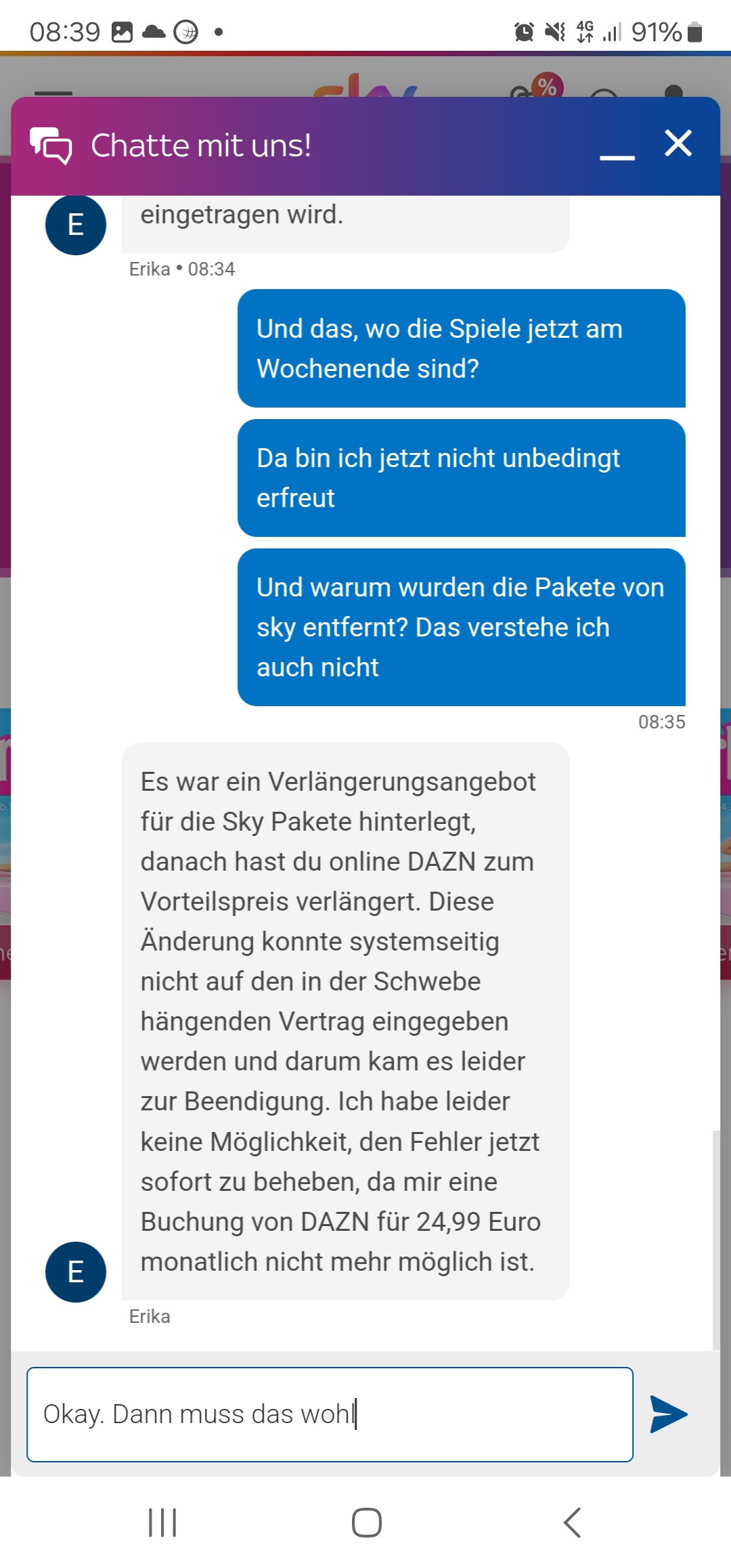Select the 'Wochenende sind?' message bubble
The height and width of the screenshot is (1568, 731).
462,348
